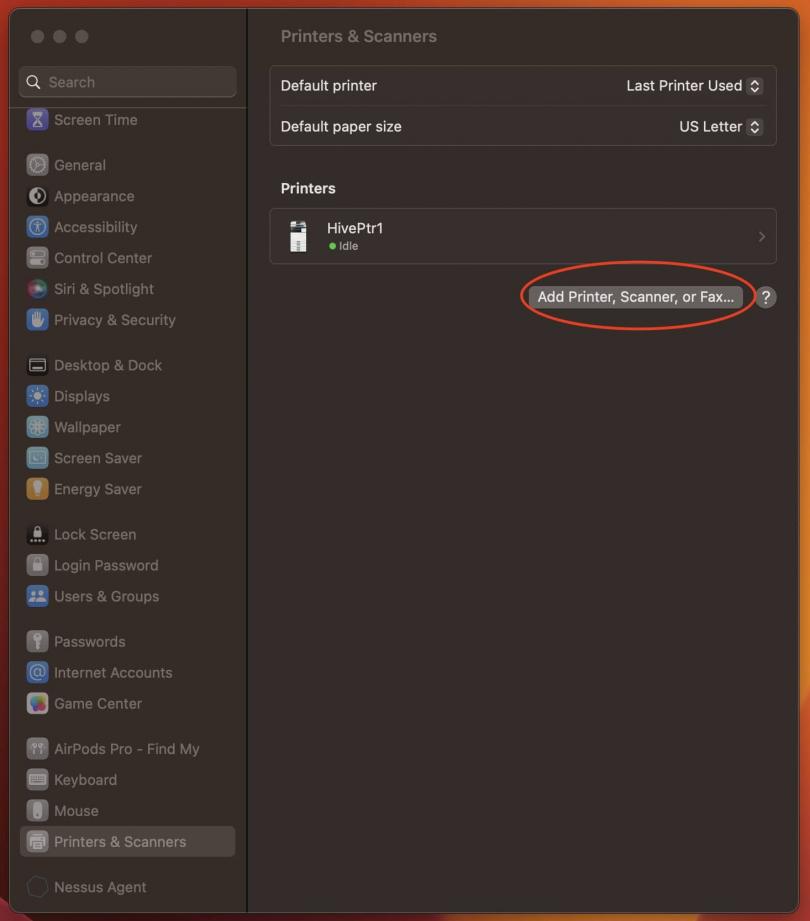This screenshot has width=810, height=921.
Task: Open AirPods Pro - Find My label
Action: pos(127,749)
